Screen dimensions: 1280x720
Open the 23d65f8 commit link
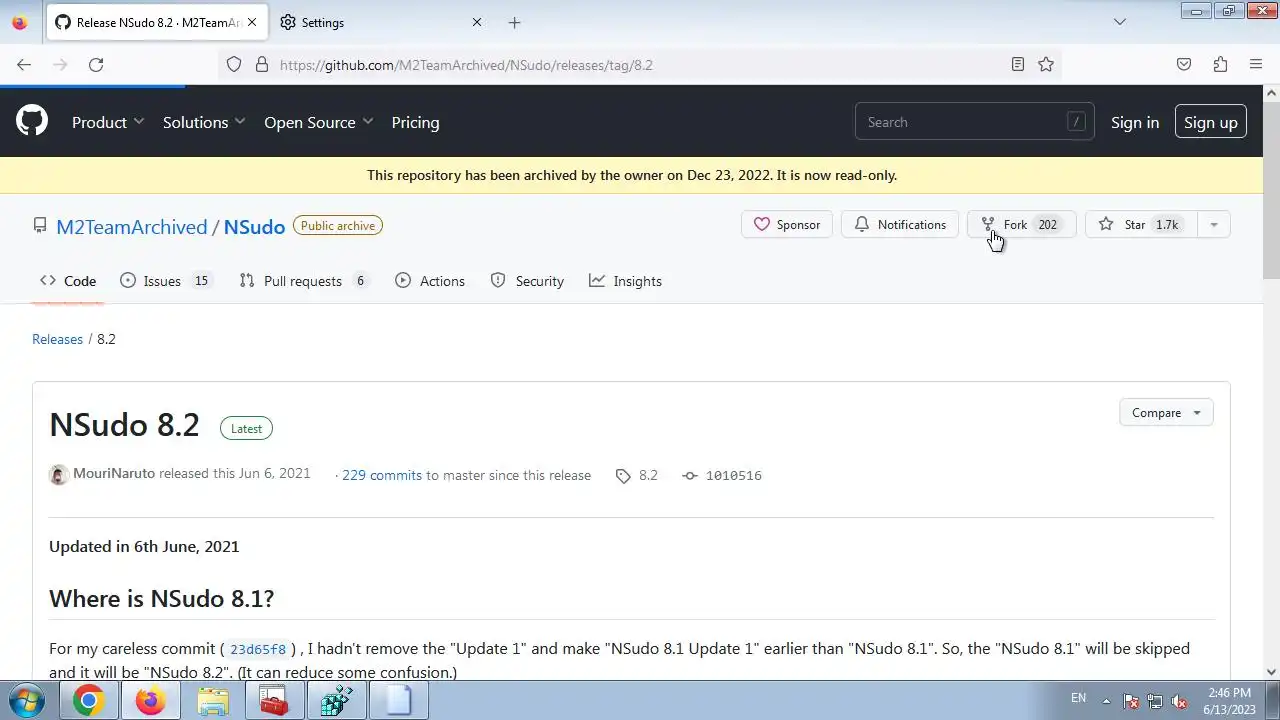click(258, 649)
